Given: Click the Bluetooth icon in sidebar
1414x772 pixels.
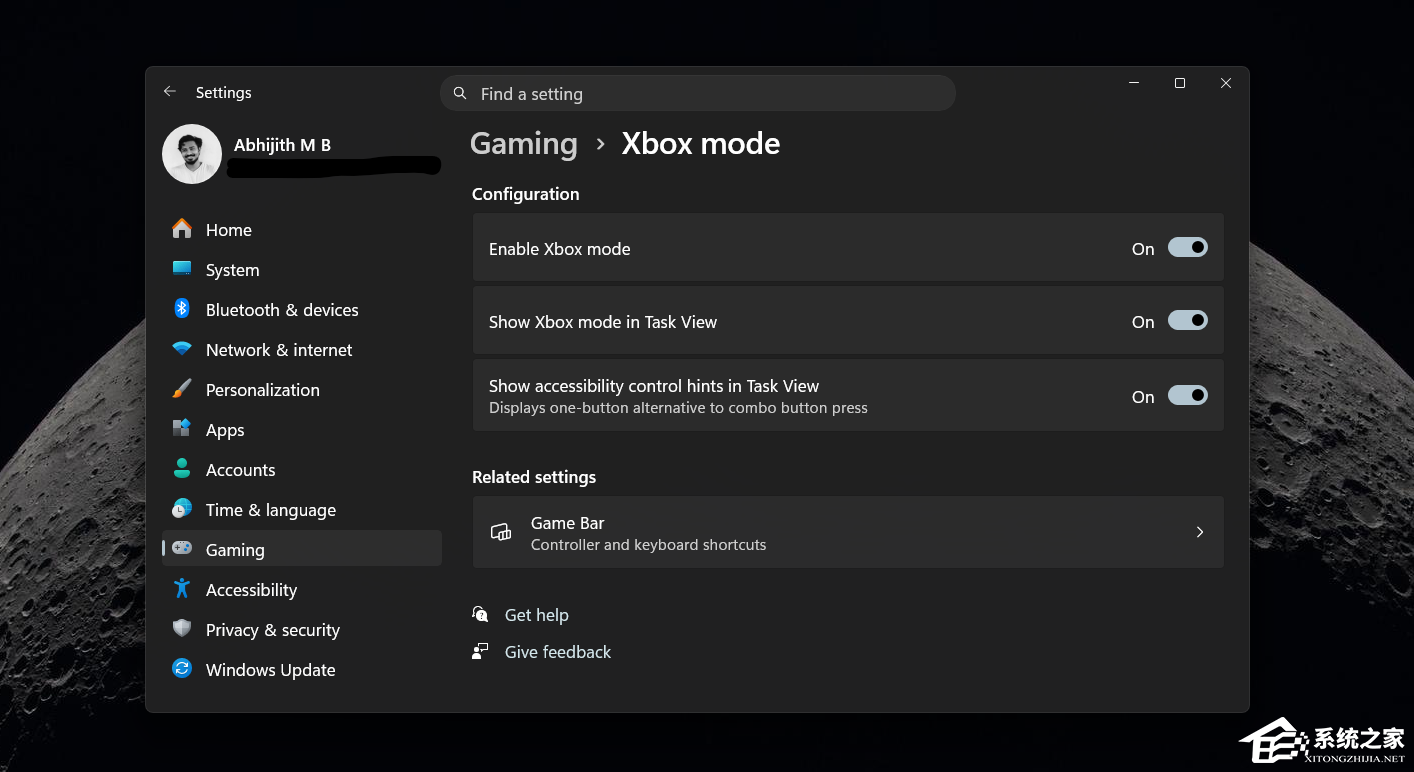Looking at the screenshot, I should tap(182, 309).
